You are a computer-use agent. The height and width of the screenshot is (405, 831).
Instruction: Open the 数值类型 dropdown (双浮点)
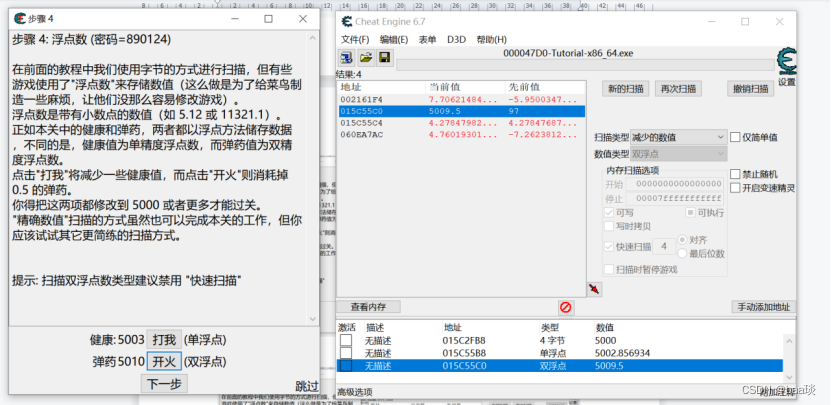click(x=678, y=154)
